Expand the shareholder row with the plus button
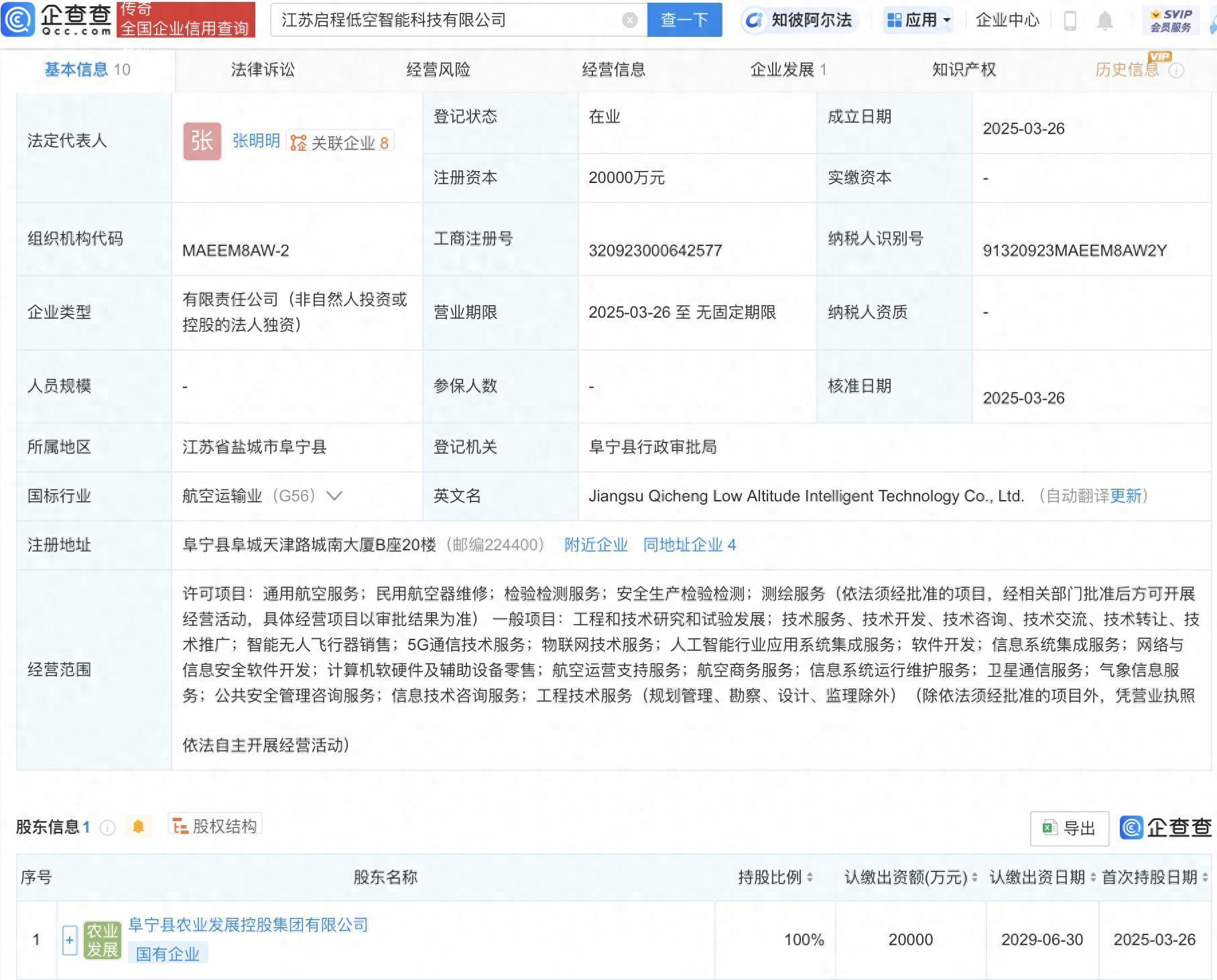1217x980 pixels. (x=70, y=939)
